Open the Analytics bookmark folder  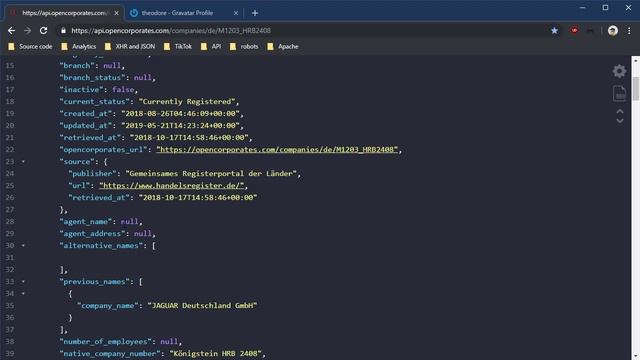click(78, 47)
